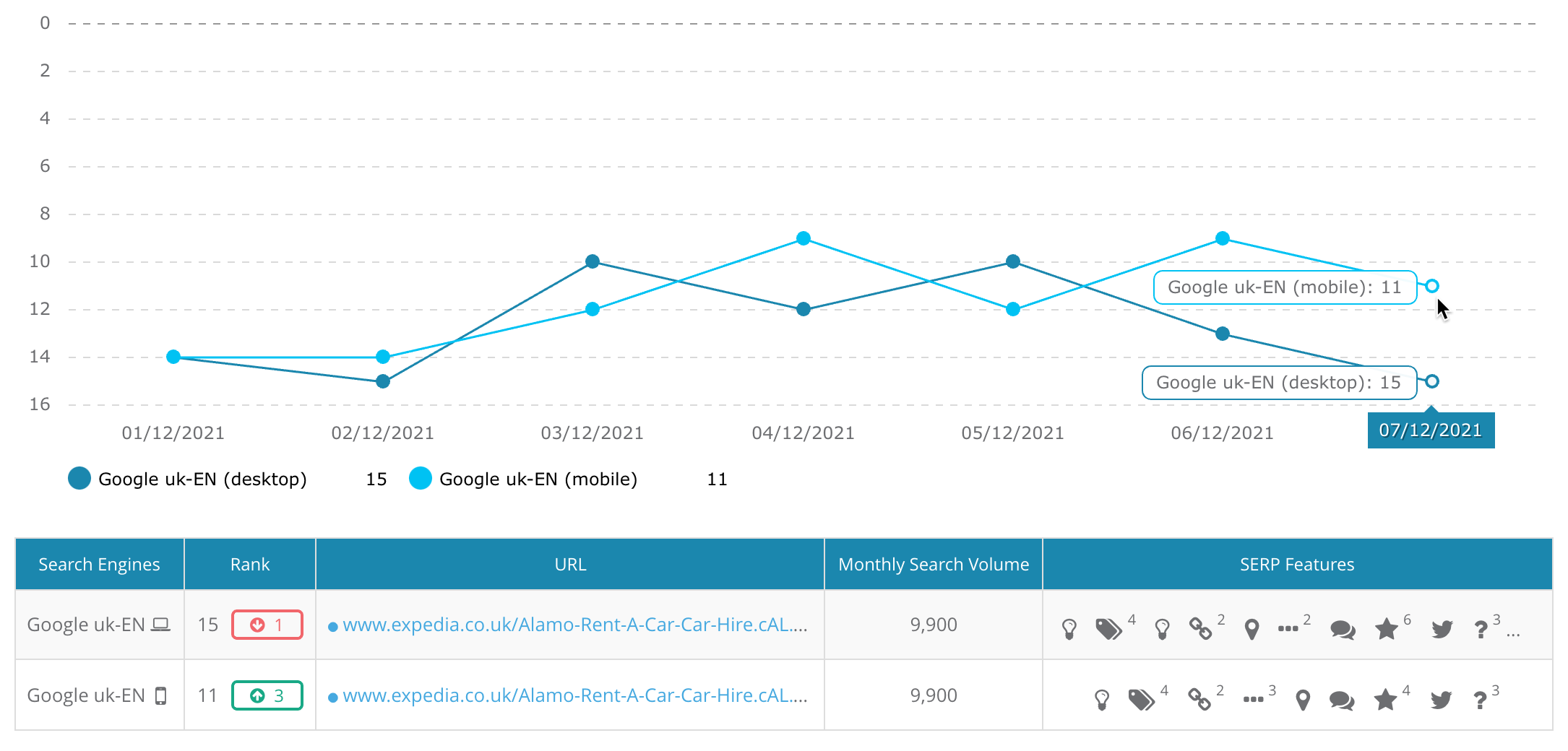Click the ellipsis icon with count 2 in desktop row
This screenshot has width=1568, height=751.
click(1288, 627)
